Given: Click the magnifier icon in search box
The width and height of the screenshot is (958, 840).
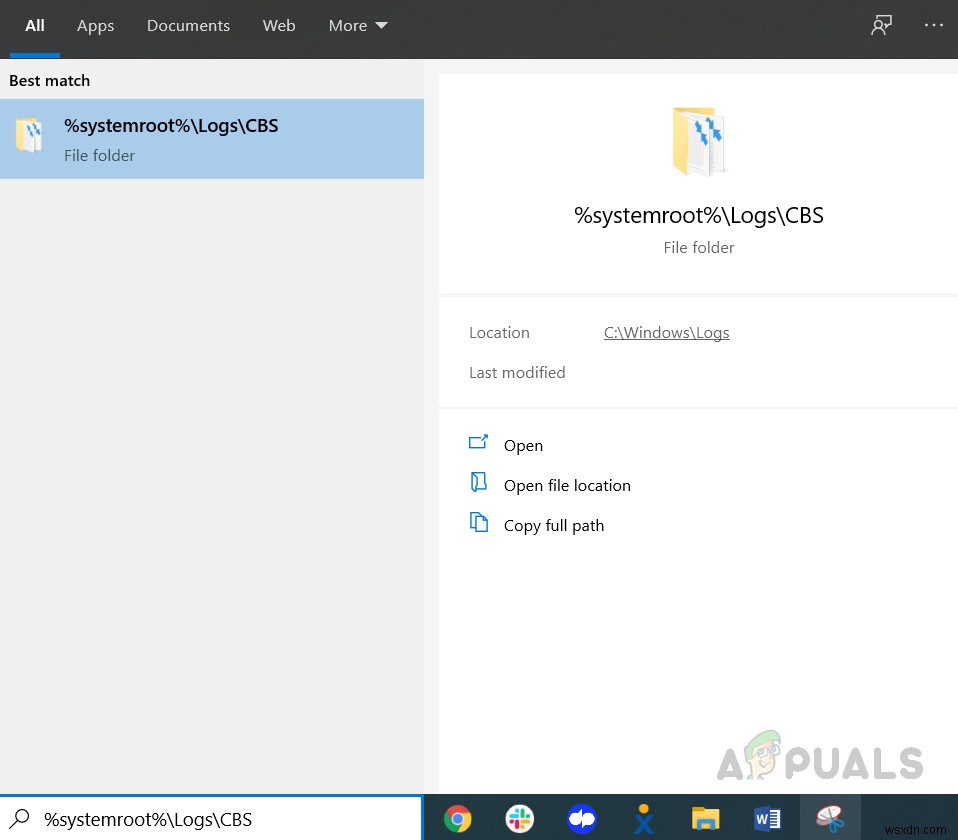Looking at the screenshot, I should pyautogui.click(x=20, y=819).
